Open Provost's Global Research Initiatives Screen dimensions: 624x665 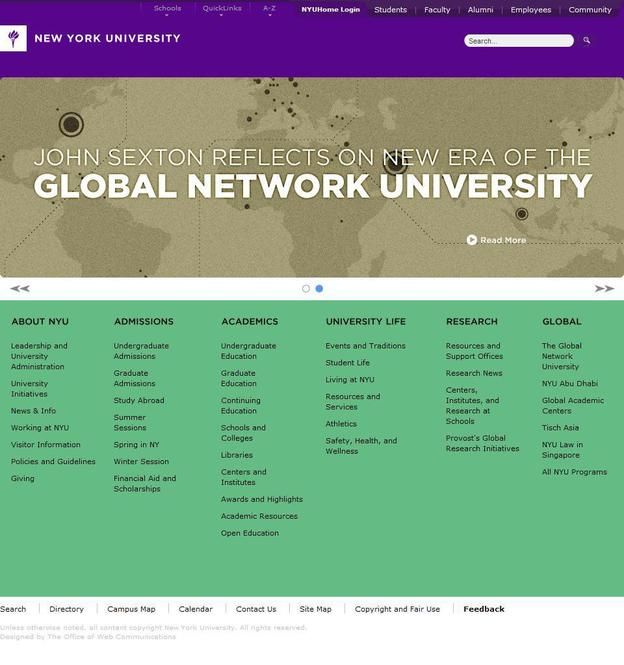coord(482,443)
